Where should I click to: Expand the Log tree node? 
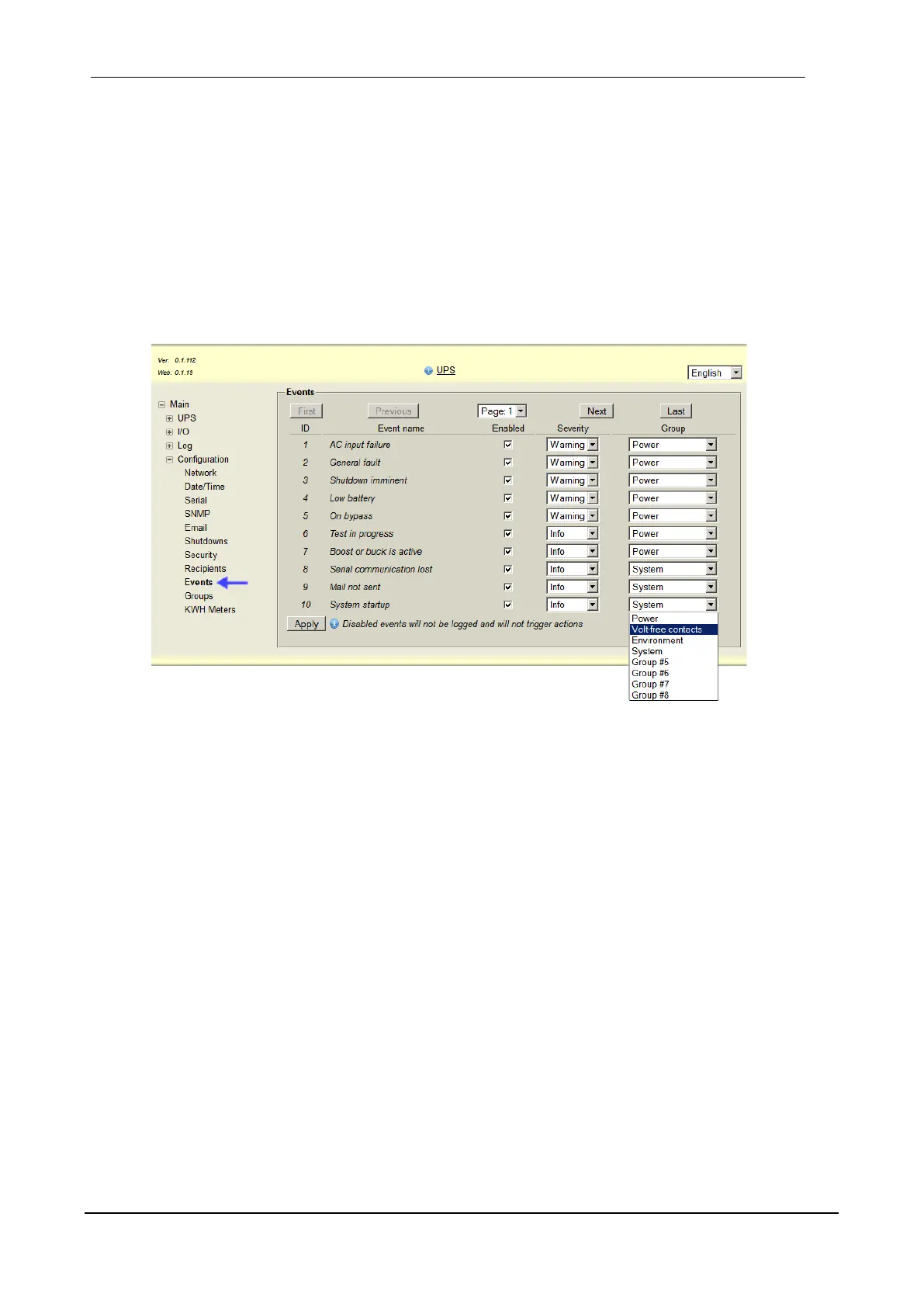click(169, 446)
